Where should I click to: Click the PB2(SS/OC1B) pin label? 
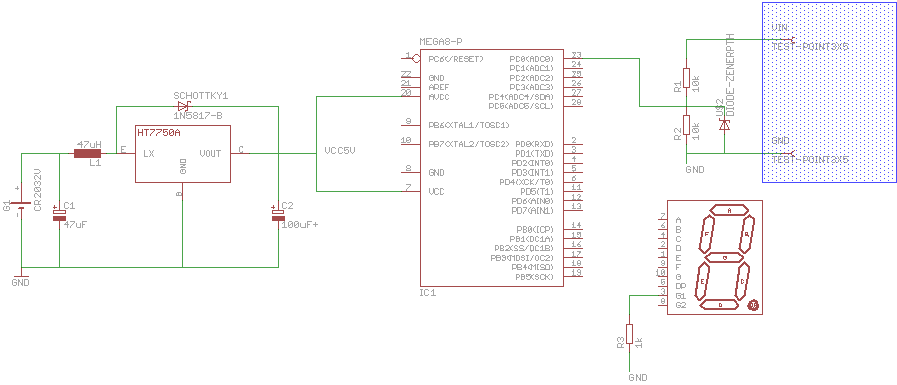[x=524, y=248]
